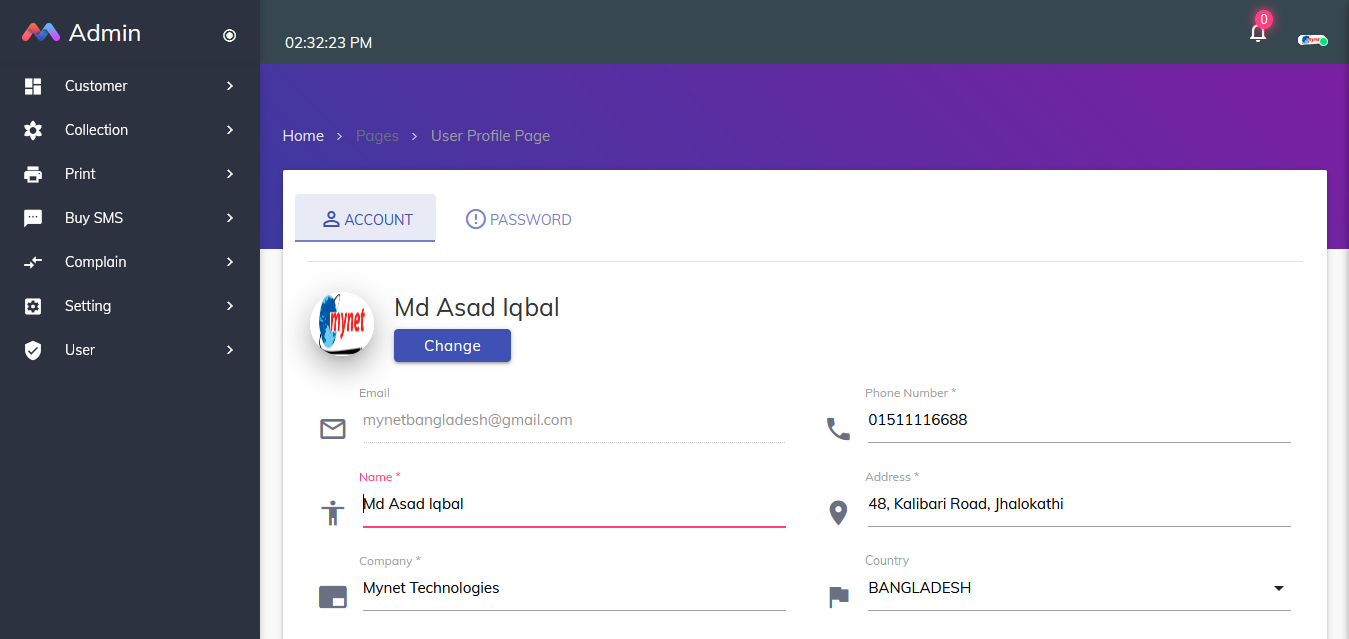The height and width of the screenshot is (639, 1349).
Task: Expand the Customer menu chevron
Action: pyautogui.click(x=230, y=86)
